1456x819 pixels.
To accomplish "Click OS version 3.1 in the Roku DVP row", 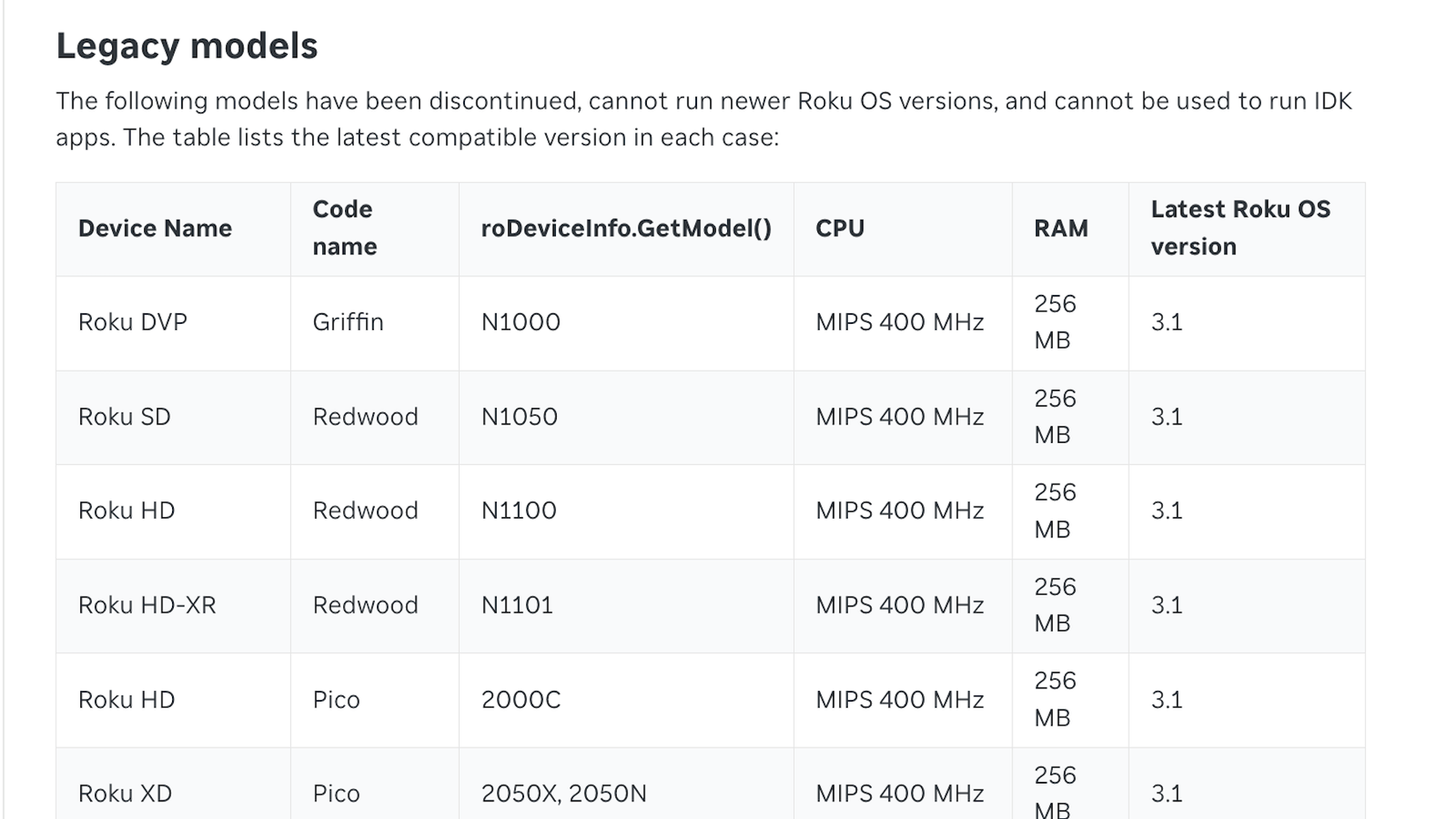I will 1167,322.
